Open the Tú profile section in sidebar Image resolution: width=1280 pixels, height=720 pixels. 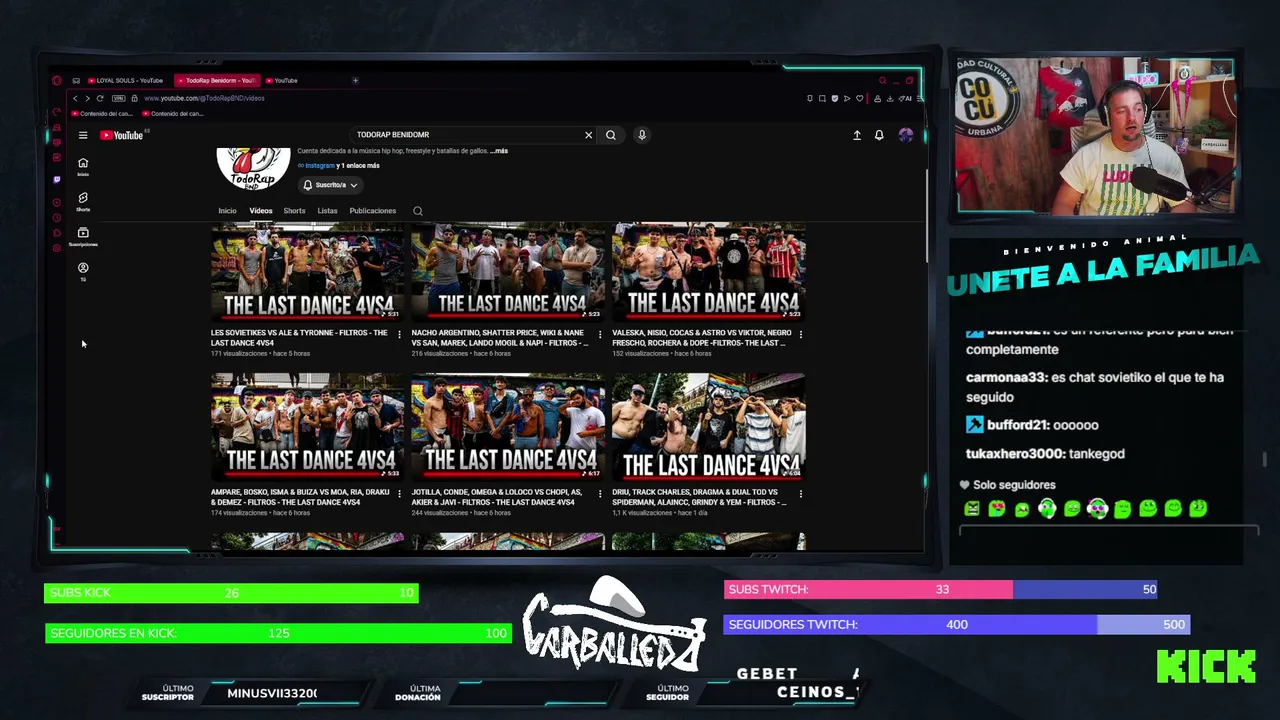tap(83, 271)
